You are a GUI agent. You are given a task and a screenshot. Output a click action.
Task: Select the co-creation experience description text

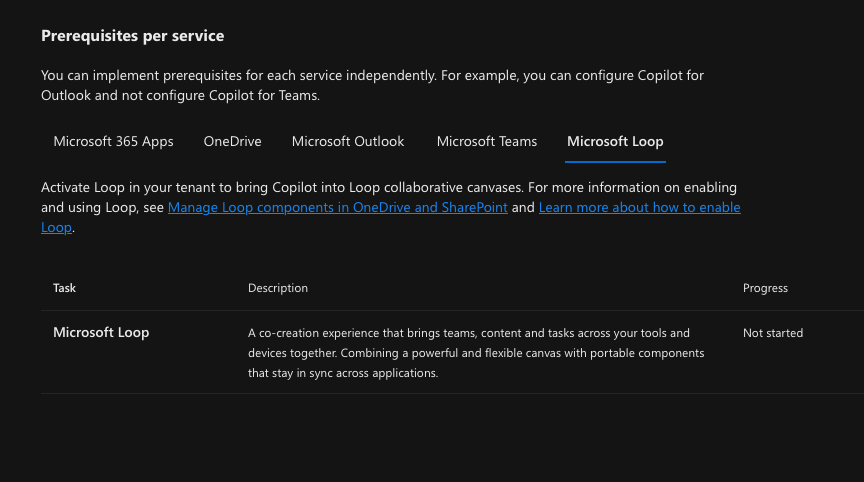click(x=476, y=353)
